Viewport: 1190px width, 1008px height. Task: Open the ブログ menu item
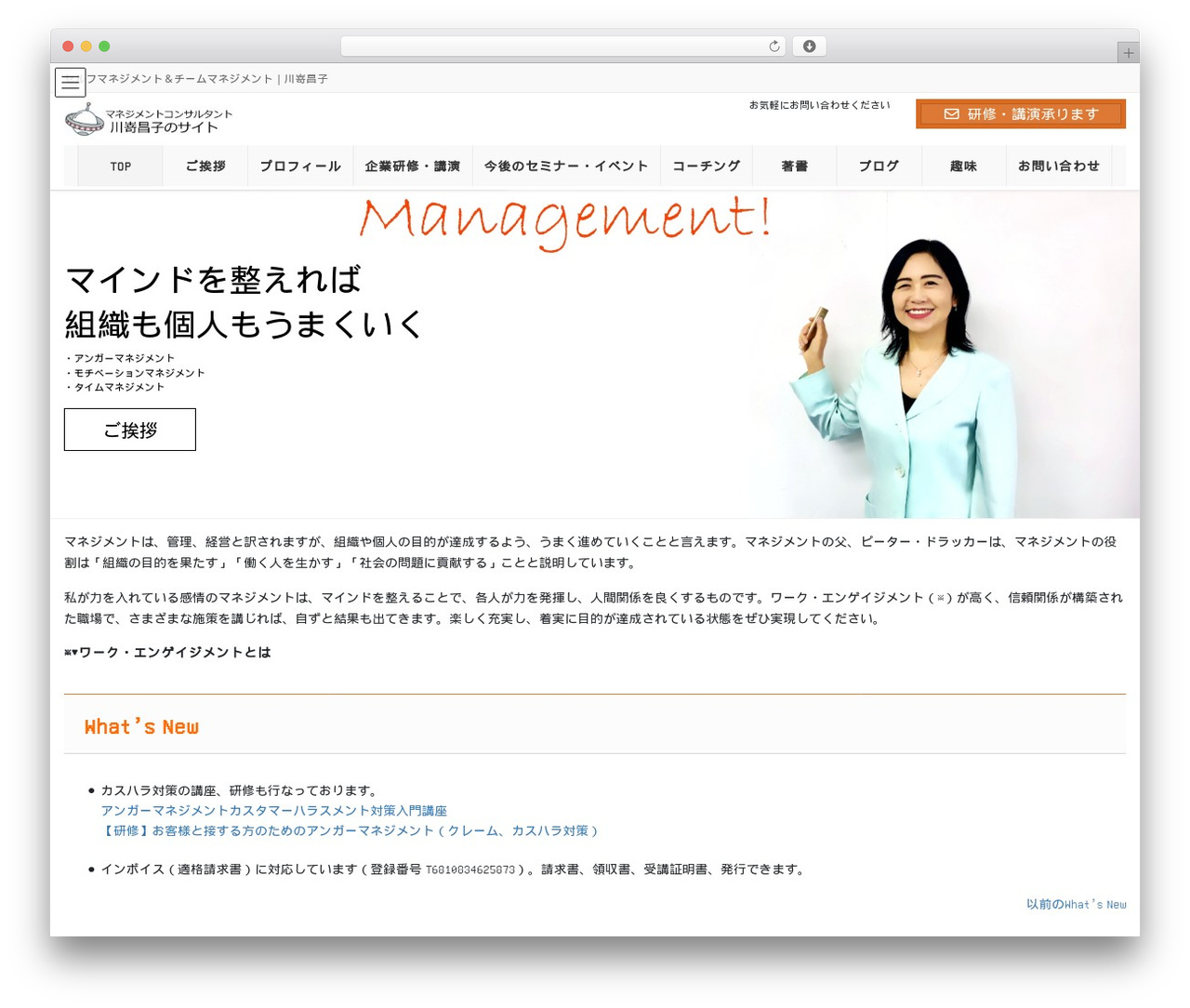(x=879, y=166)
